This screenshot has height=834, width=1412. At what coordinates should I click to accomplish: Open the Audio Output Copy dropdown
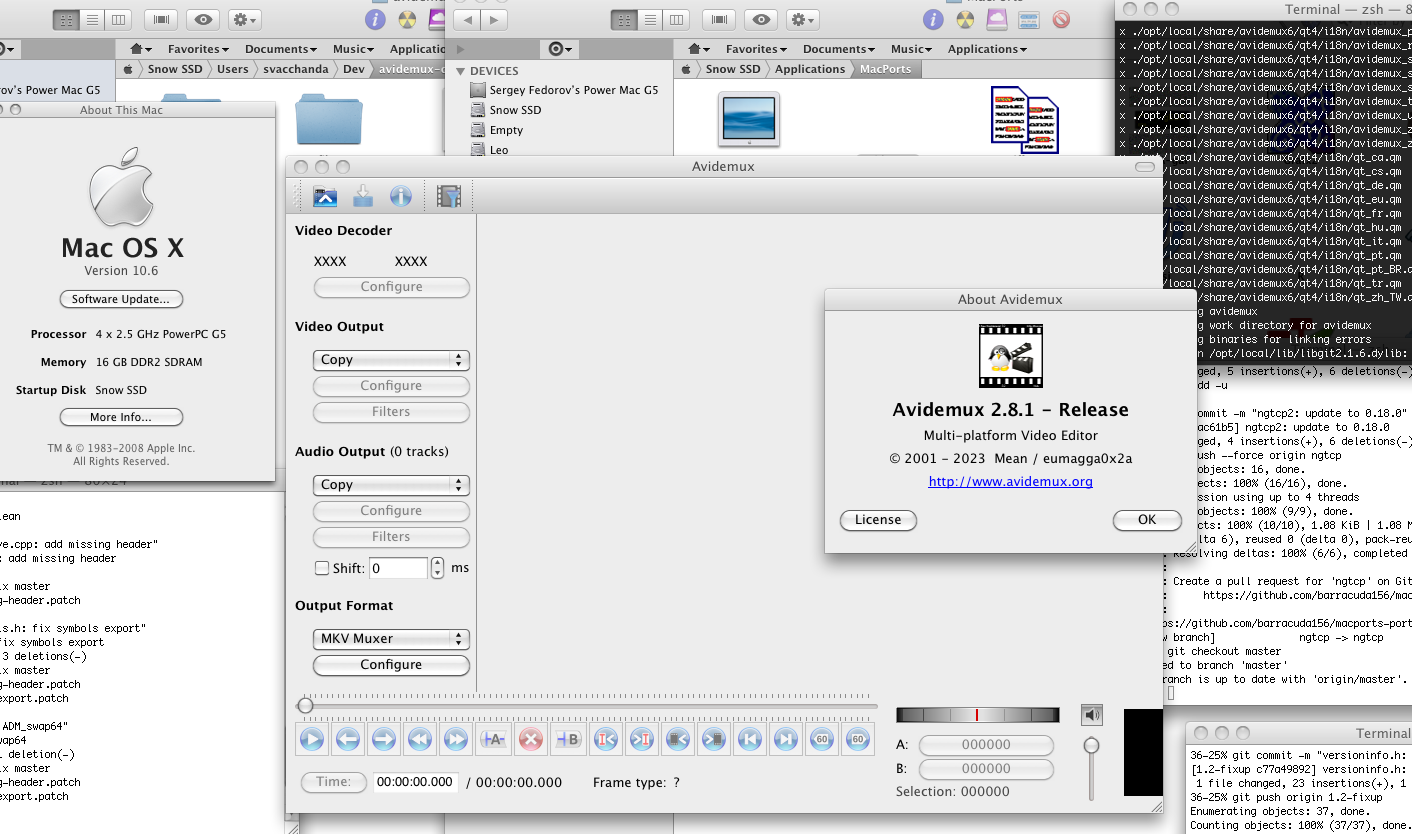coord(391,485)
